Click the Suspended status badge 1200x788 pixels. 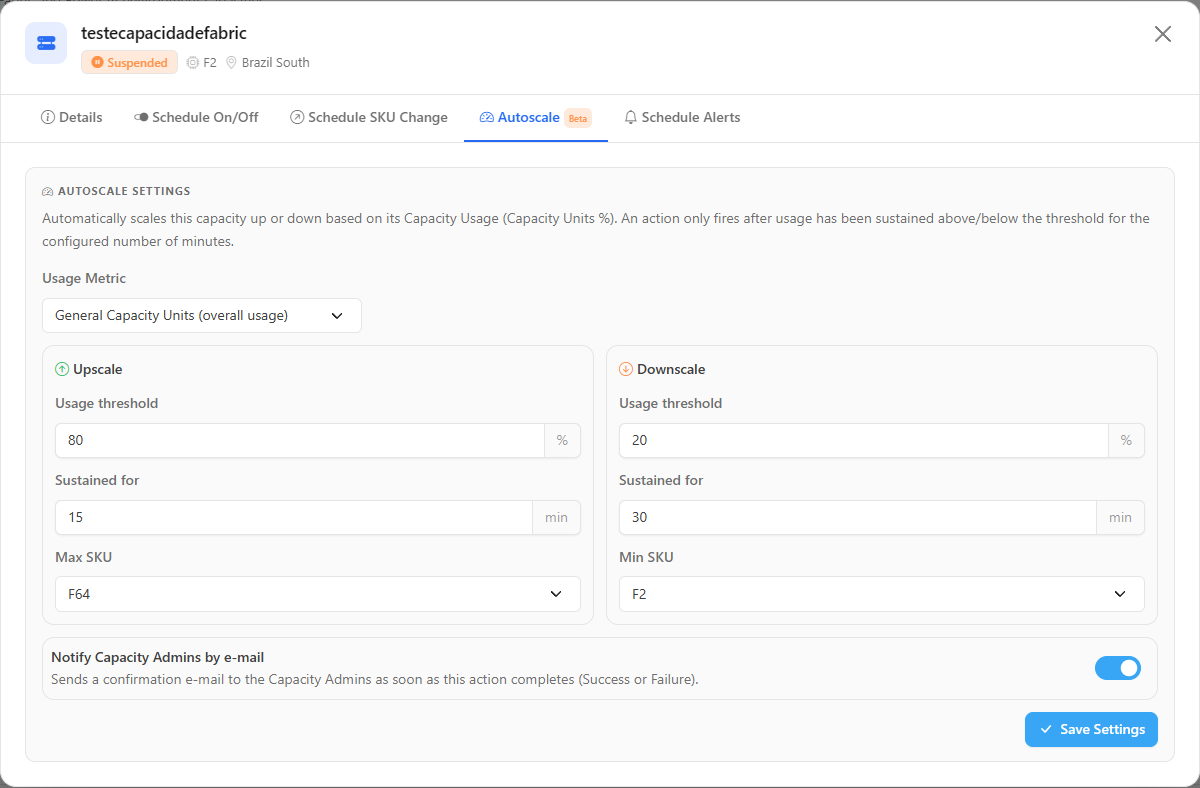(x=129, y=62)
